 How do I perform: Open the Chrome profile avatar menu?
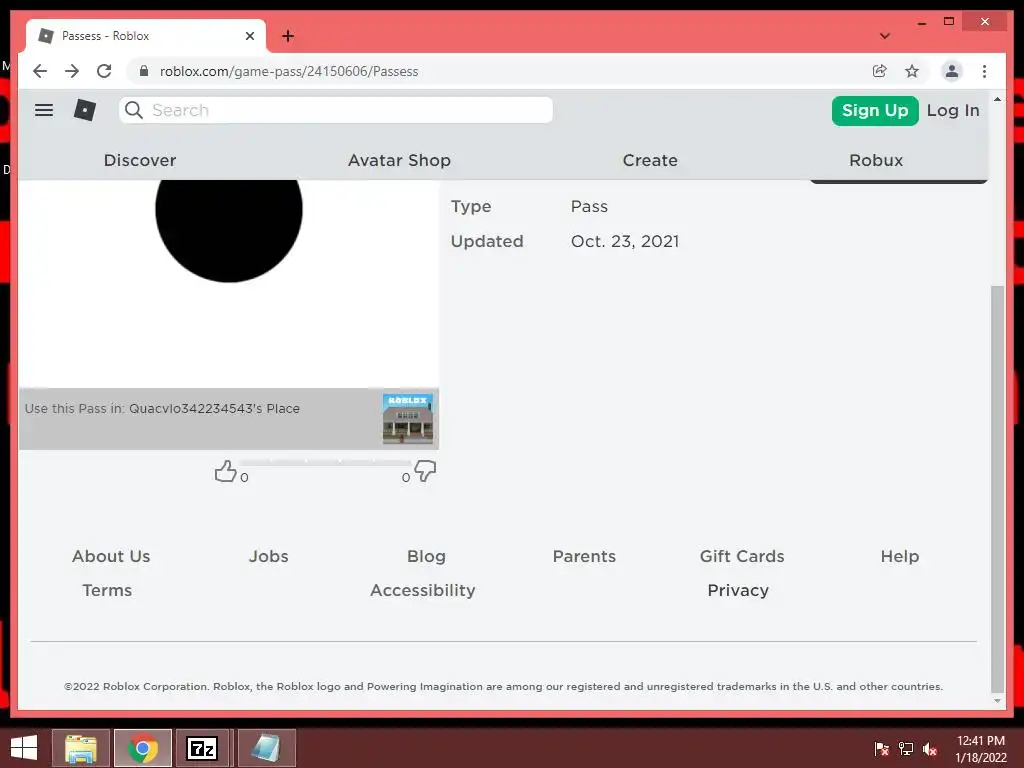[952, 71]
